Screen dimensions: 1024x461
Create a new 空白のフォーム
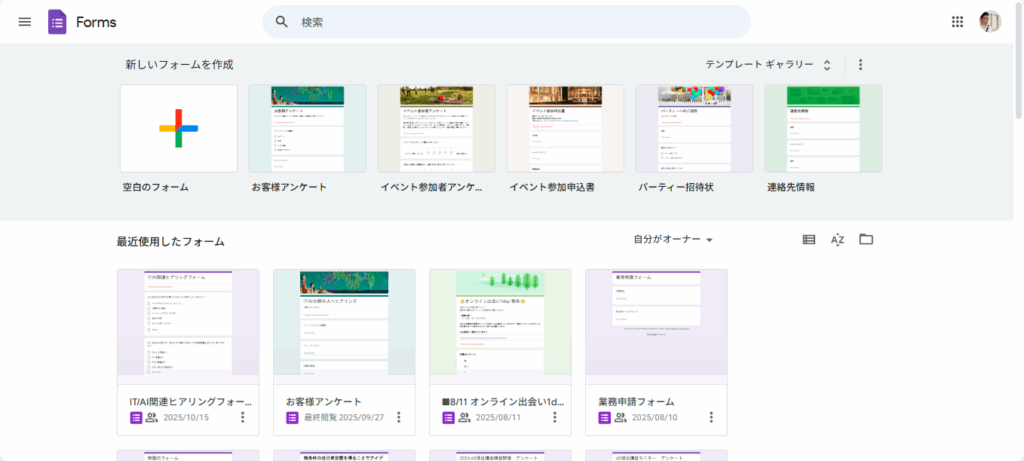click(x=179, y=129)
